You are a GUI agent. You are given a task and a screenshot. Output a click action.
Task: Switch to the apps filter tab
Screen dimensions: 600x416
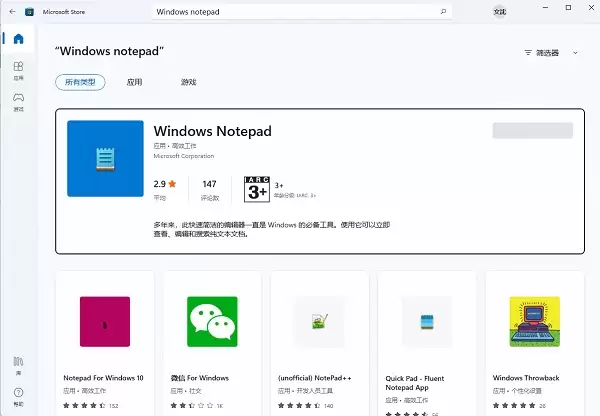tap(134, 82)
